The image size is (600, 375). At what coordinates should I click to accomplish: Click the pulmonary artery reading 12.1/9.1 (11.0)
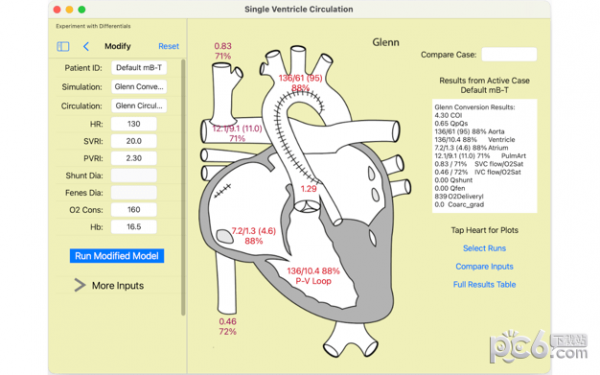pos(237,129)
